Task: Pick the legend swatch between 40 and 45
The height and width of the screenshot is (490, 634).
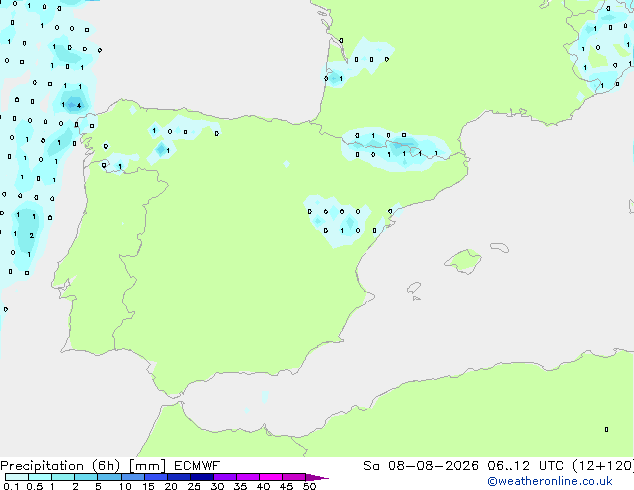Action: [x=271, y=477]
